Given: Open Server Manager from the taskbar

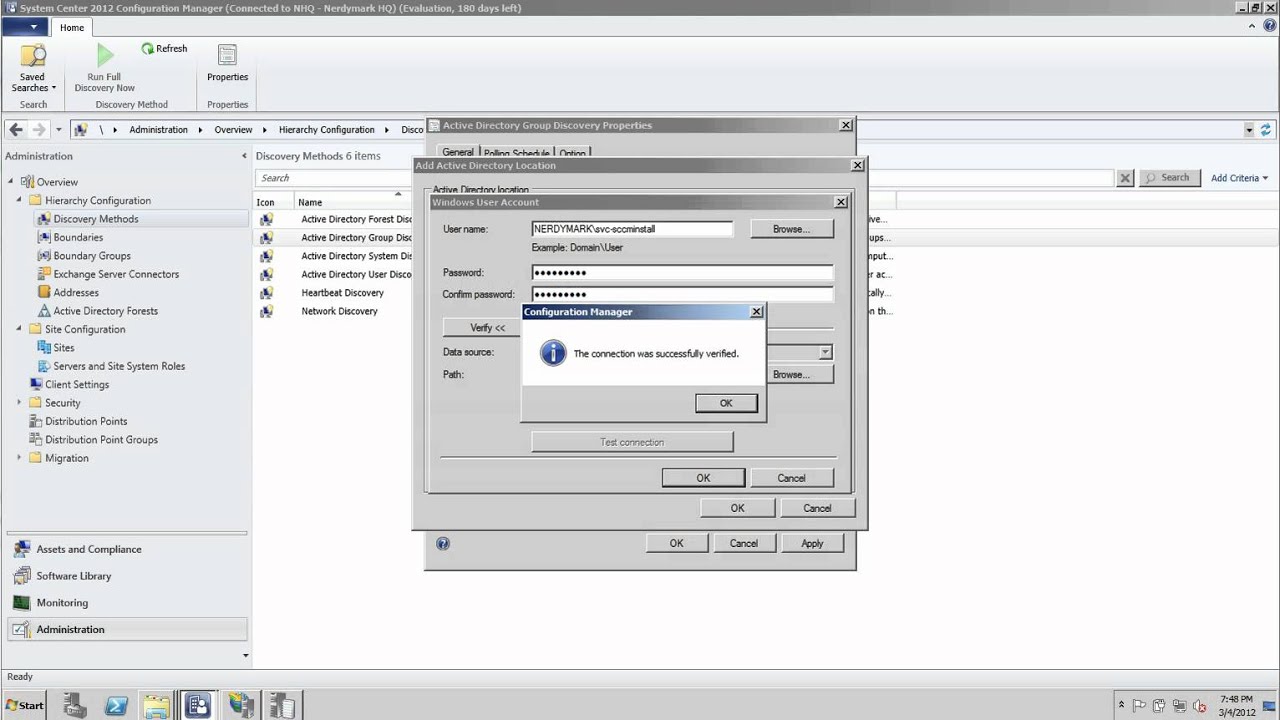Looking at the screenshot, I should (x=75, y=705).
